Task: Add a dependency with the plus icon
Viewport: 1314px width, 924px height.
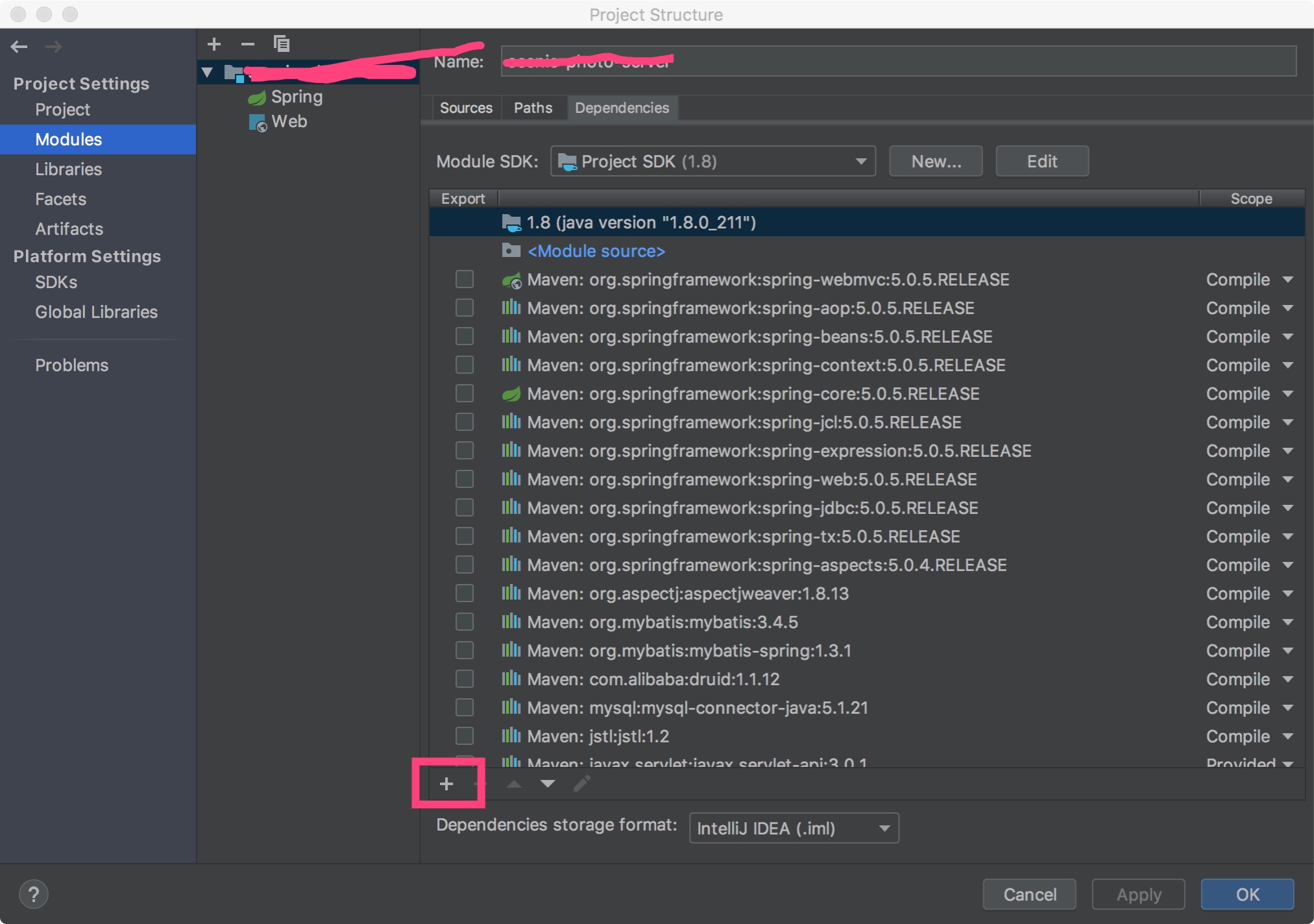Action: 446,784
